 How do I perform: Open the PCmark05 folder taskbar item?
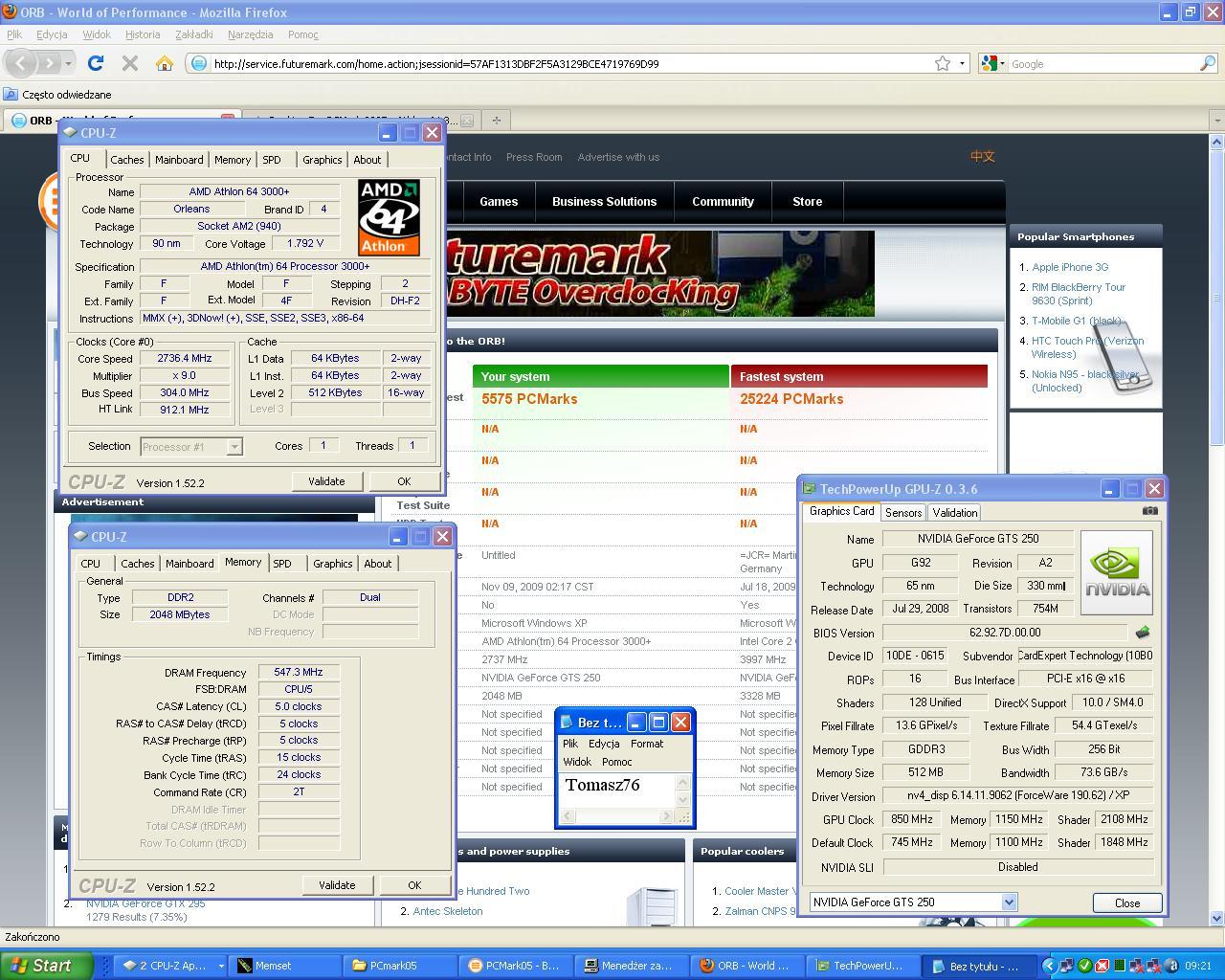(x=397, y=966)
